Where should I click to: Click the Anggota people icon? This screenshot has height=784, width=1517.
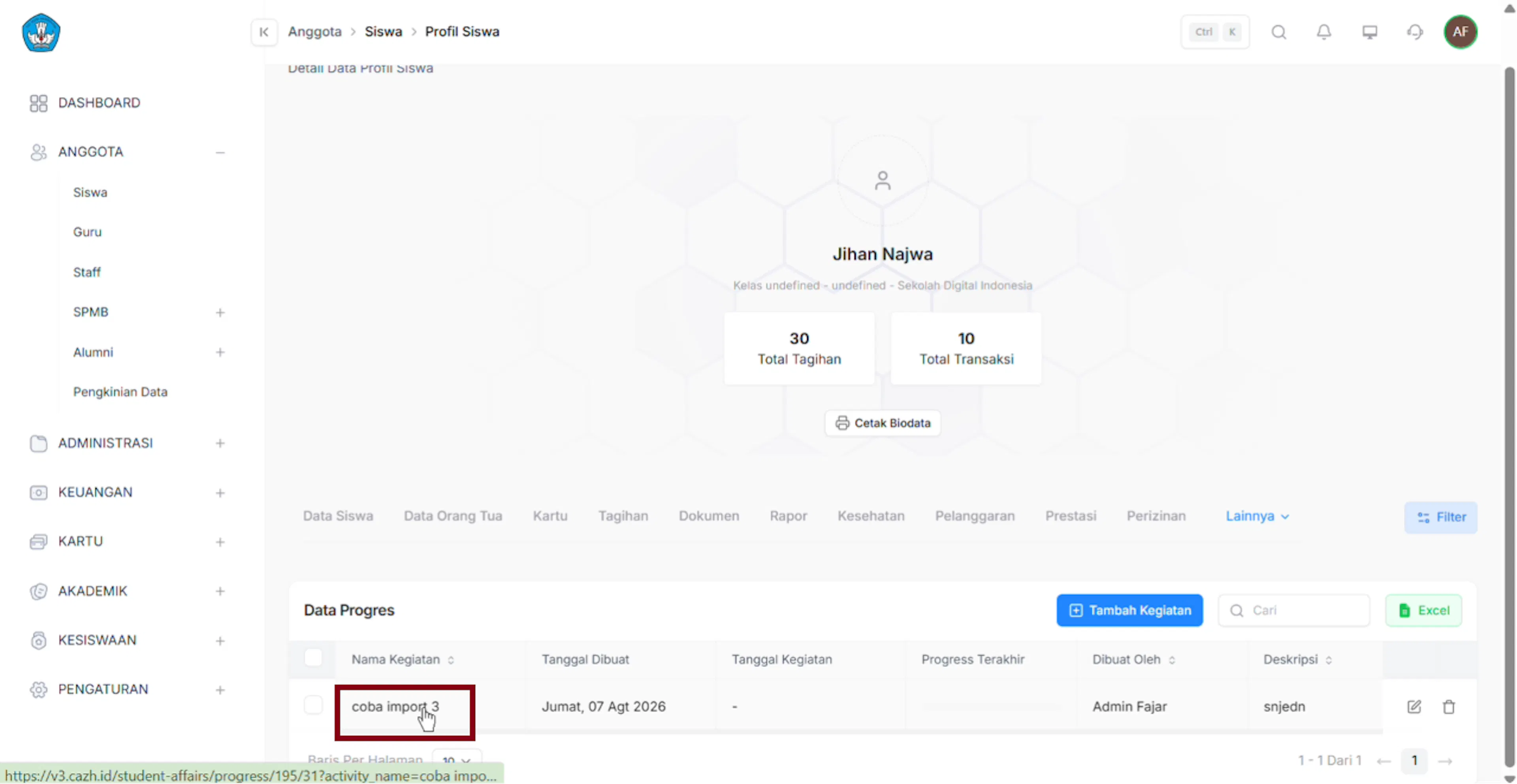(38, 152)
